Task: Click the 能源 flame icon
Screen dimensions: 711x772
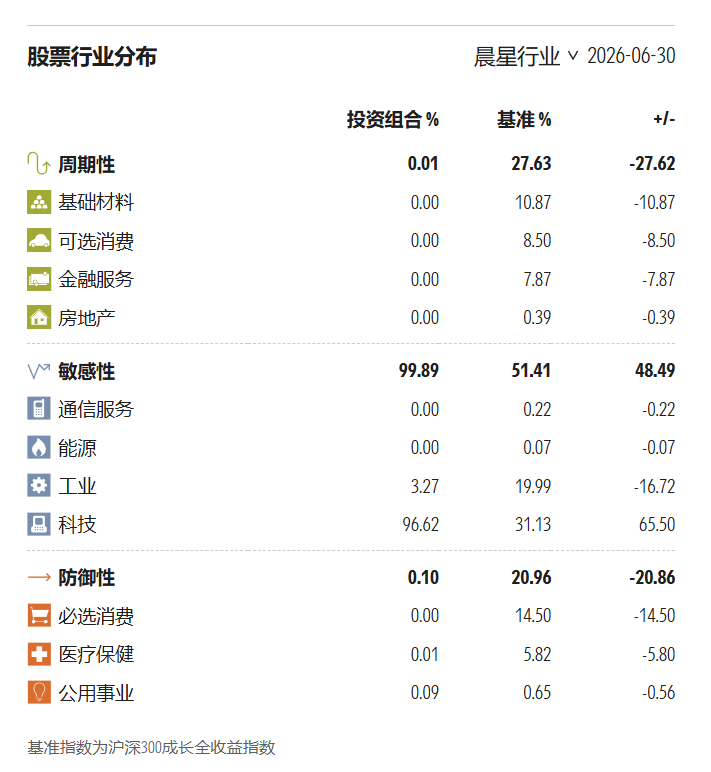Action: [39, 448]
